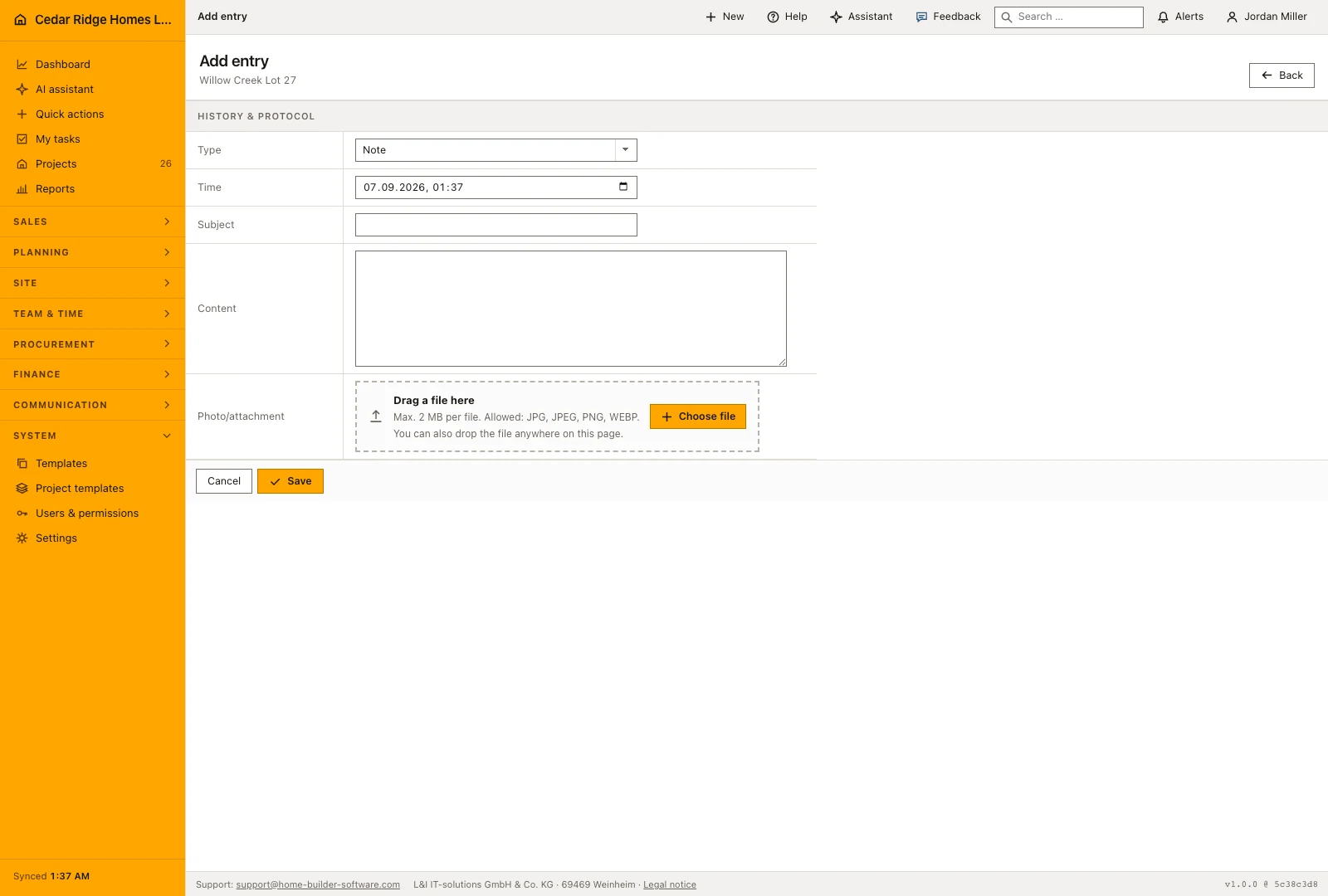Open Users & permissions
Screen dimensions: 1328x896
click(92, 513)
